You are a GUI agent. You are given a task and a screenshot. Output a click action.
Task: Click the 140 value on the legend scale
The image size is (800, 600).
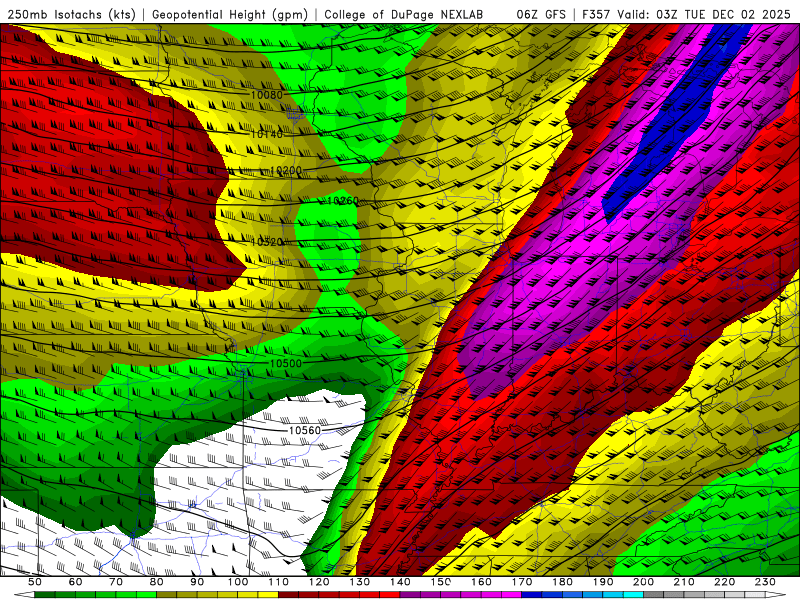400,582
